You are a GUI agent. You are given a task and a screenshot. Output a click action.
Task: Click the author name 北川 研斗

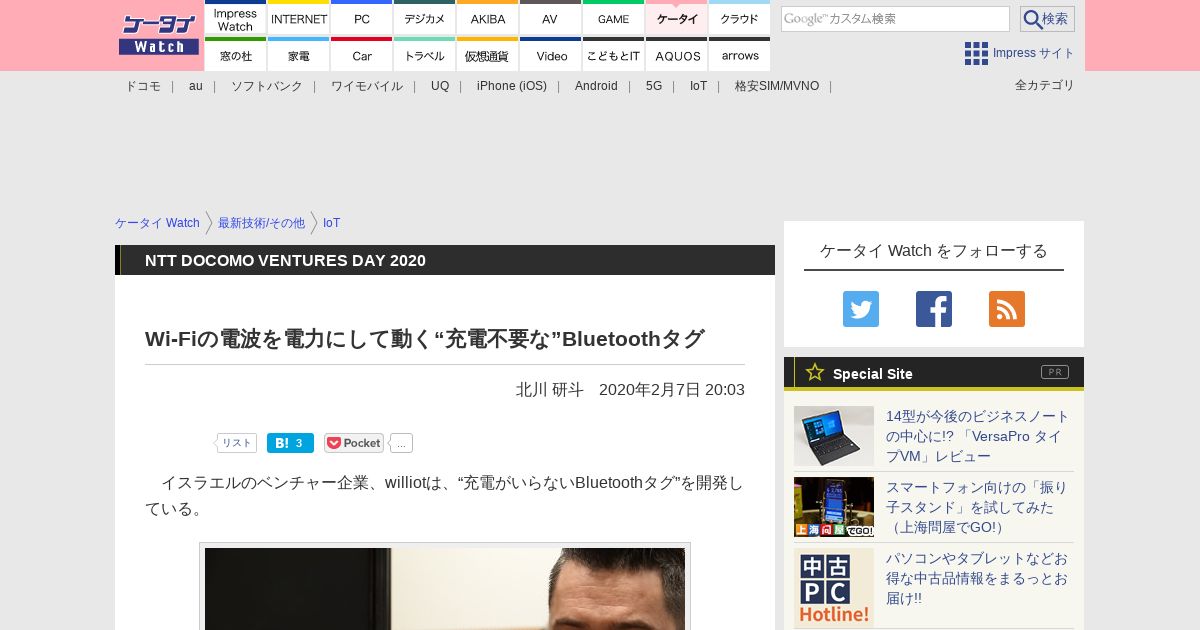(550, 389)
